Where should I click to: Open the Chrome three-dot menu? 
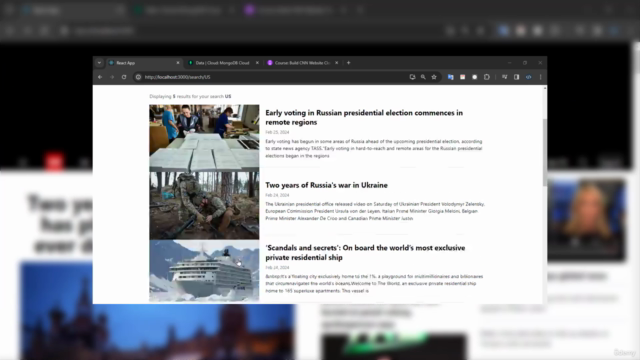click(541, 77)
